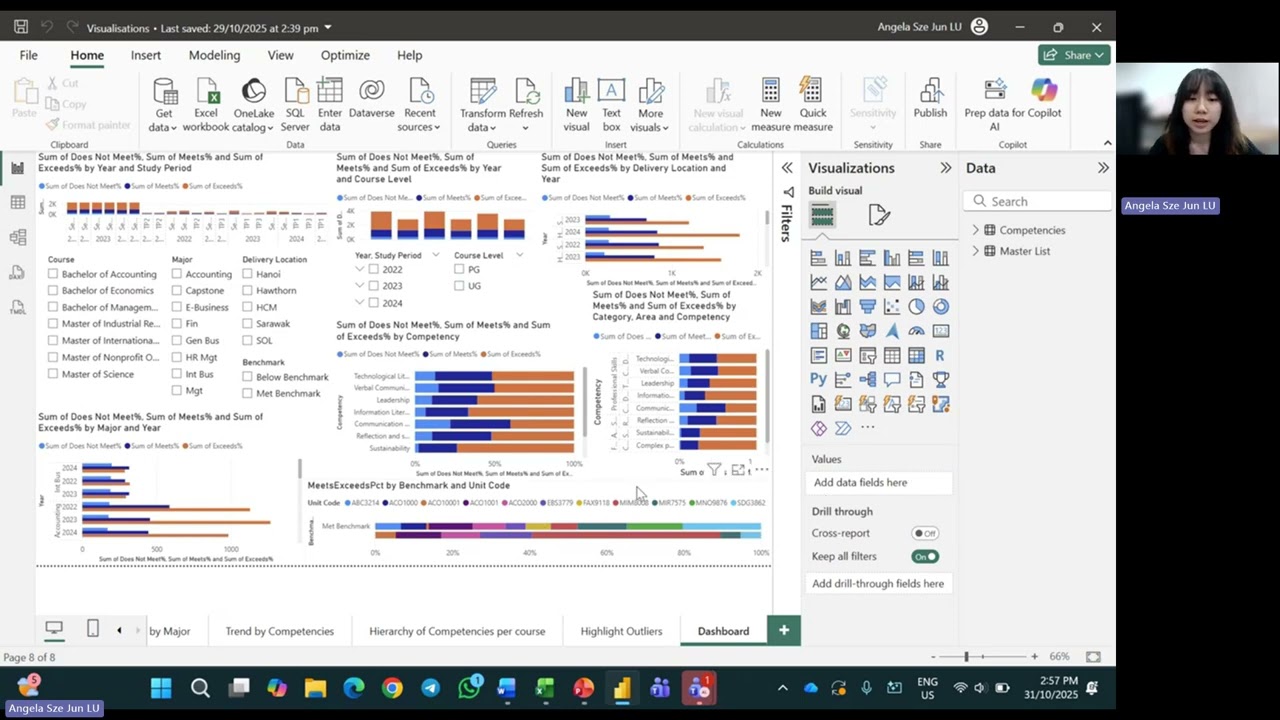Viewport: 1280px width, 720px height.
Task: Switch to Report view in left sidebar
Action: coord(17,168)
